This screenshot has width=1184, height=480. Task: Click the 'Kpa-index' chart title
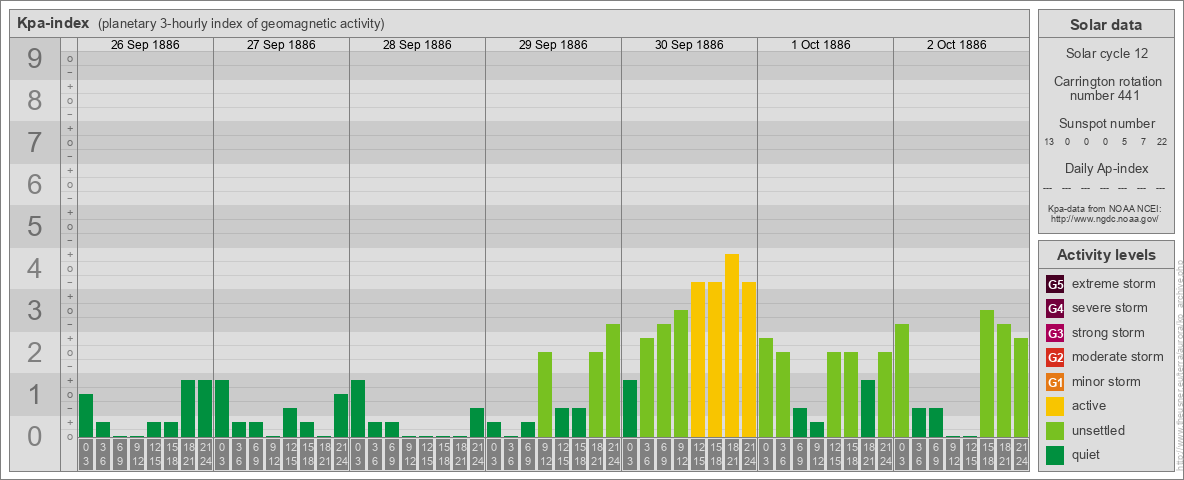coord(54,23)
